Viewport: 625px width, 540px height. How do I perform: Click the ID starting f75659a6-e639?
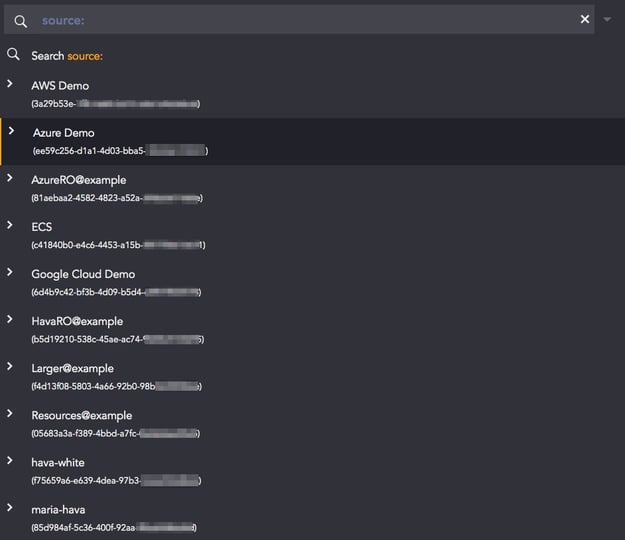pyautogui.click(x=116, y=481)
